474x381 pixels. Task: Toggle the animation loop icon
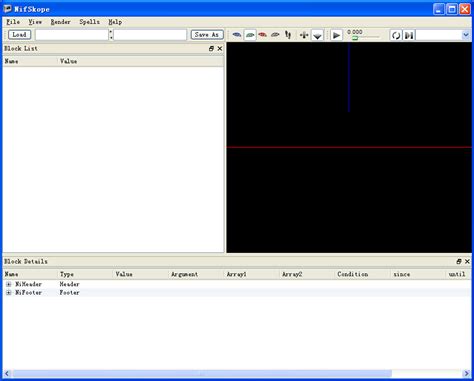pos(396,35)
